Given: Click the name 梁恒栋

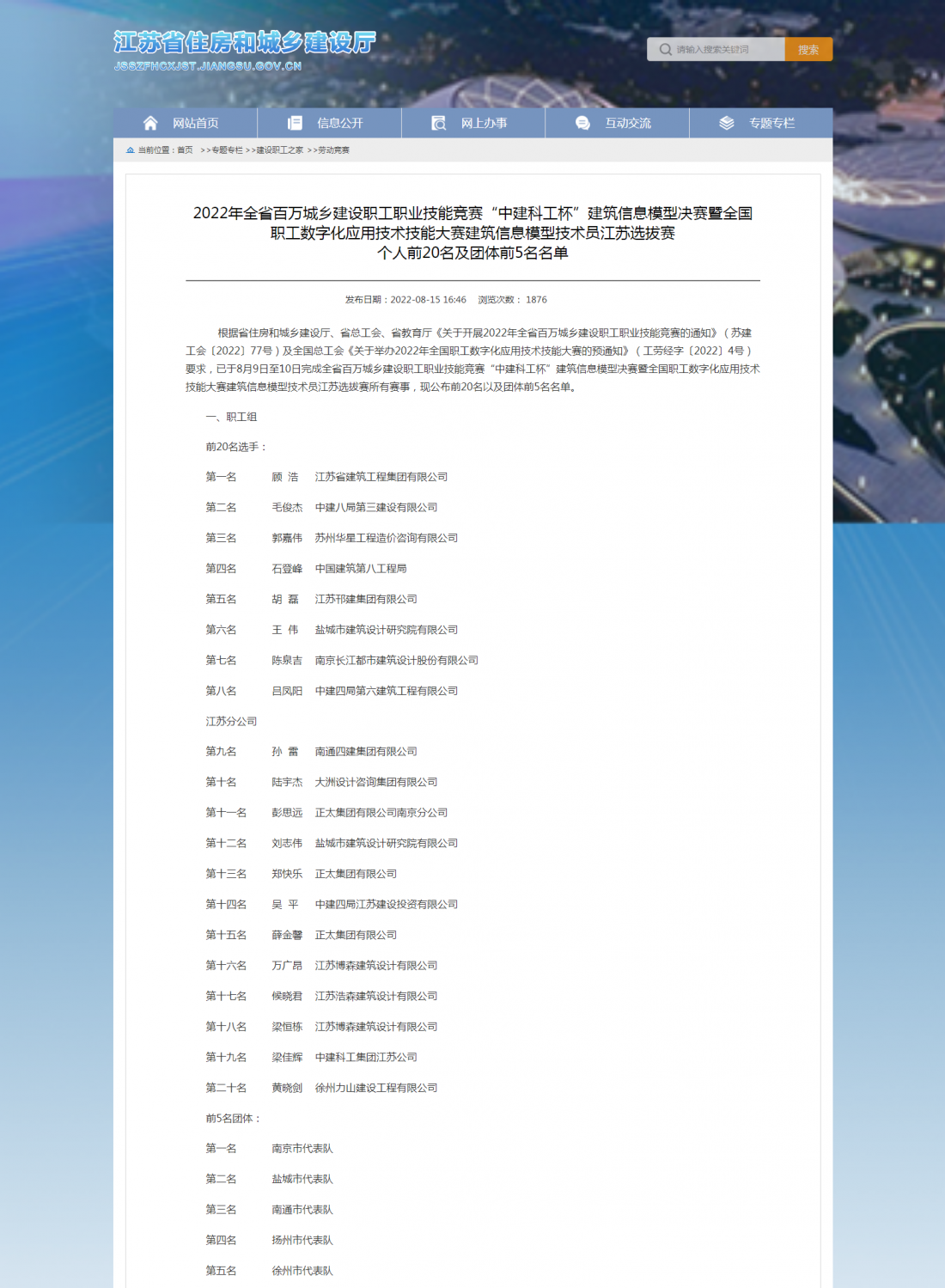Looking at the screenshot, I should pyautogui.click(x=287, y=1027).
